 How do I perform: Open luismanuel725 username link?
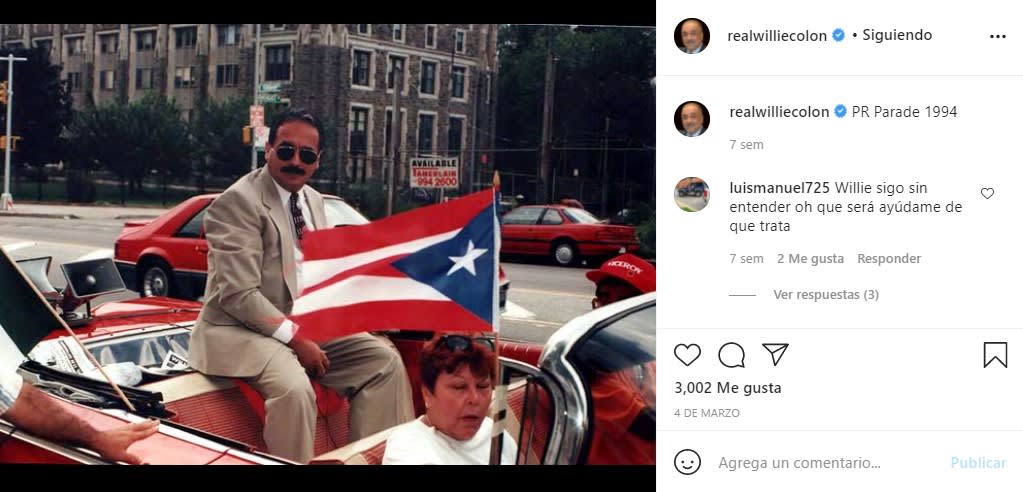tap(780, 188)
